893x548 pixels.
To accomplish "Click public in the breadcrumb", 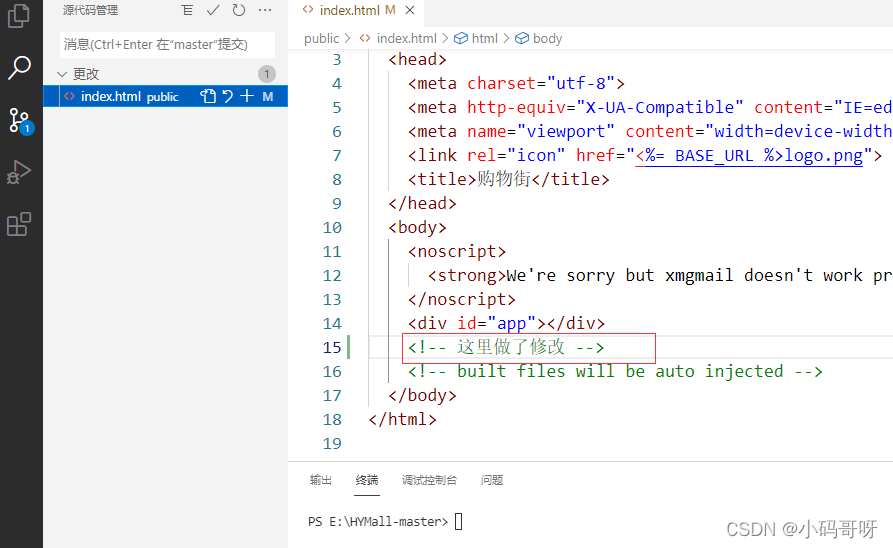I will tap(321, 38).
